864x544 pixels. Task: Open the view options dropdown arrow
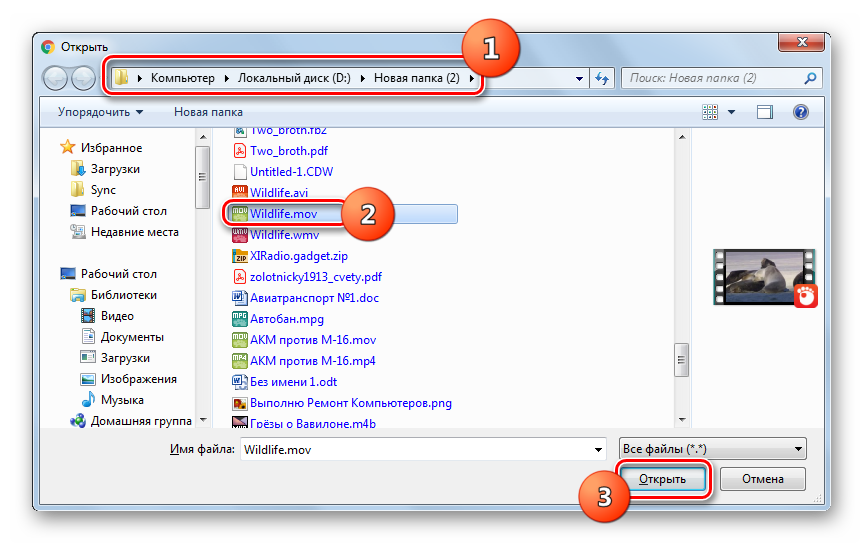click(731, 112)
